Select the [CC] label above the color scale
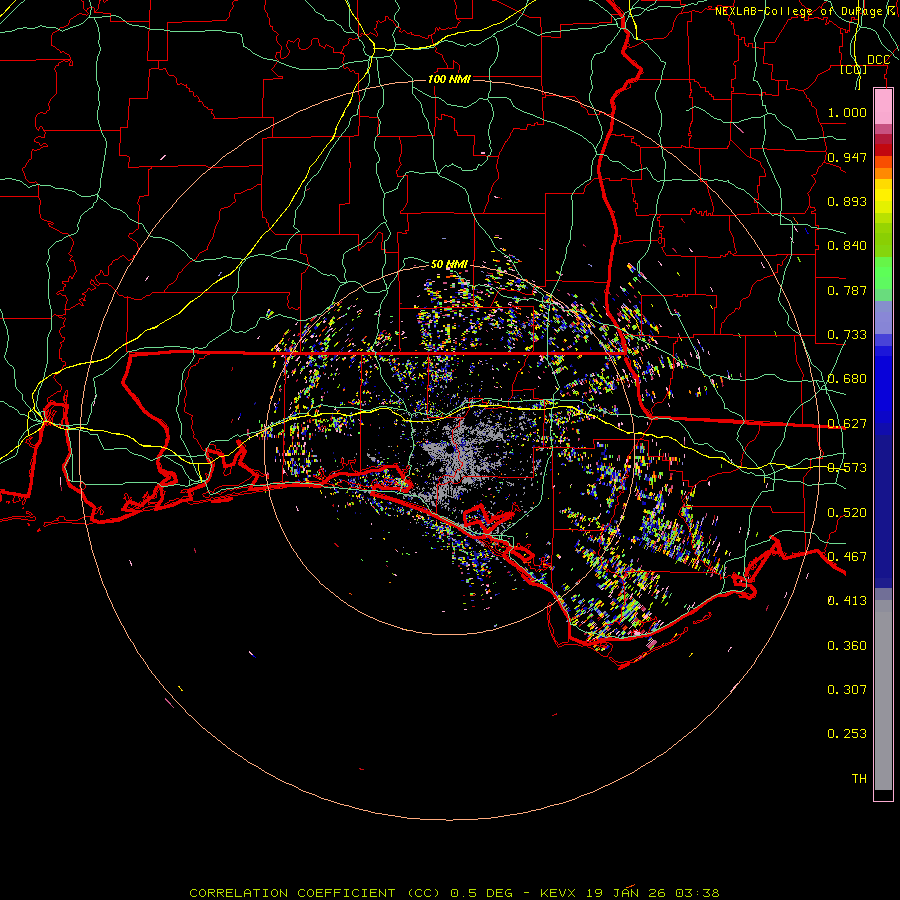 [854, 69]
